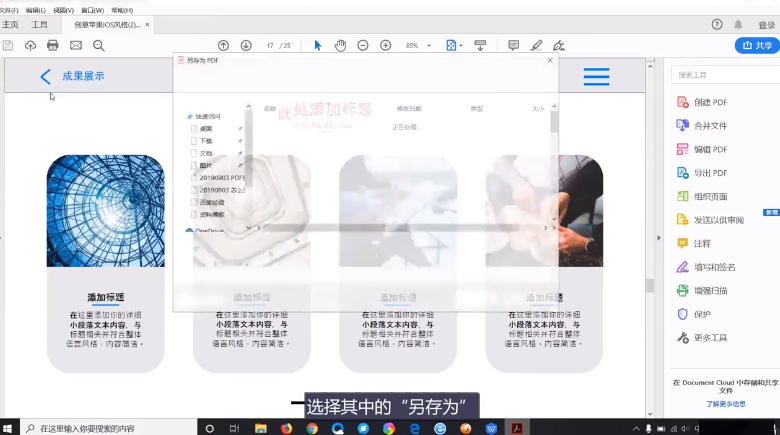Open the notifications bell icon

(x=738, y=24)
